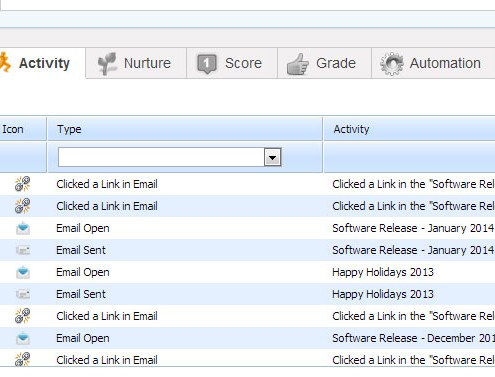Click link icon in bottom Clicked a Link row
Viewport: 495px width, 377px height.
[22, 359]
